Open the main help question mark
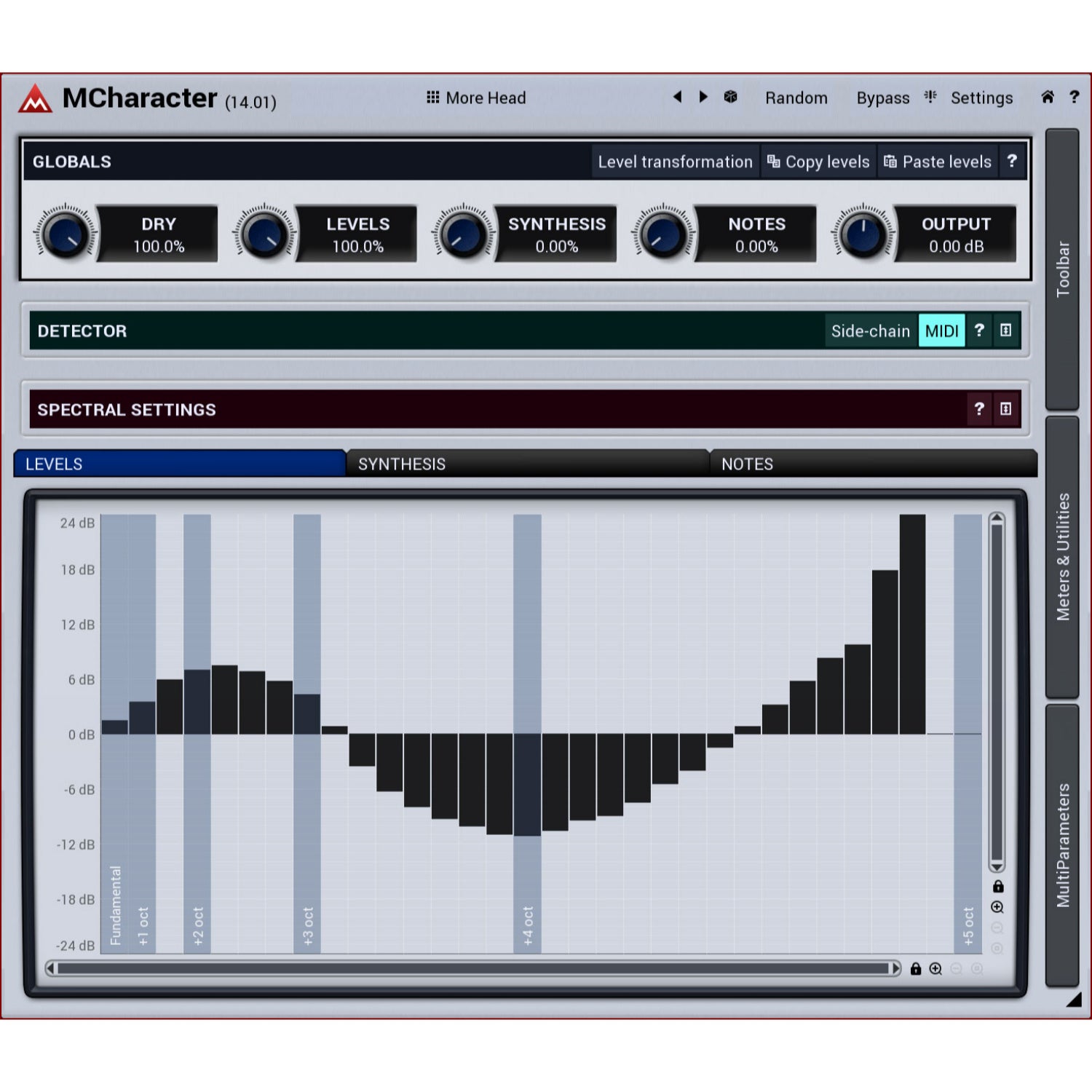This screenshot has height=1092, width=1092. point(1074,97)
